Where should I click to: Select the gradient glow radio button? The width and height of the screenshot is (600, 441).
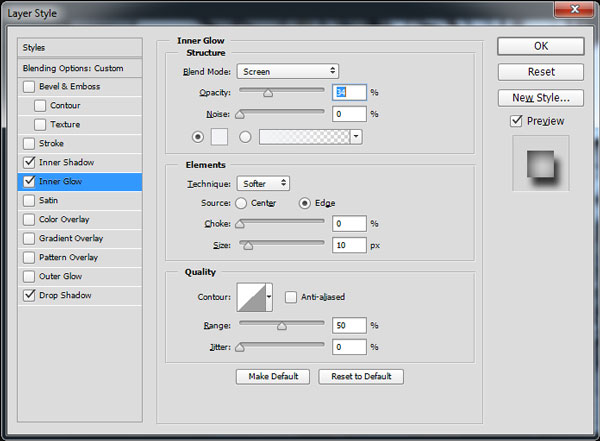245,137
